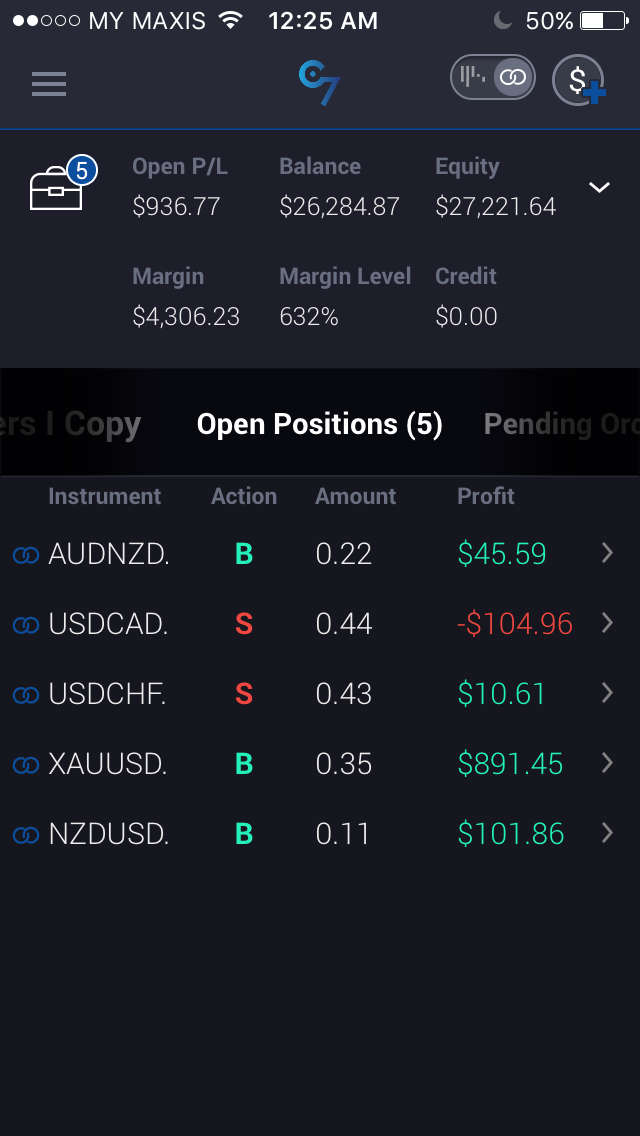Switch to the Pending Orders tab

(x=560, y=425)
